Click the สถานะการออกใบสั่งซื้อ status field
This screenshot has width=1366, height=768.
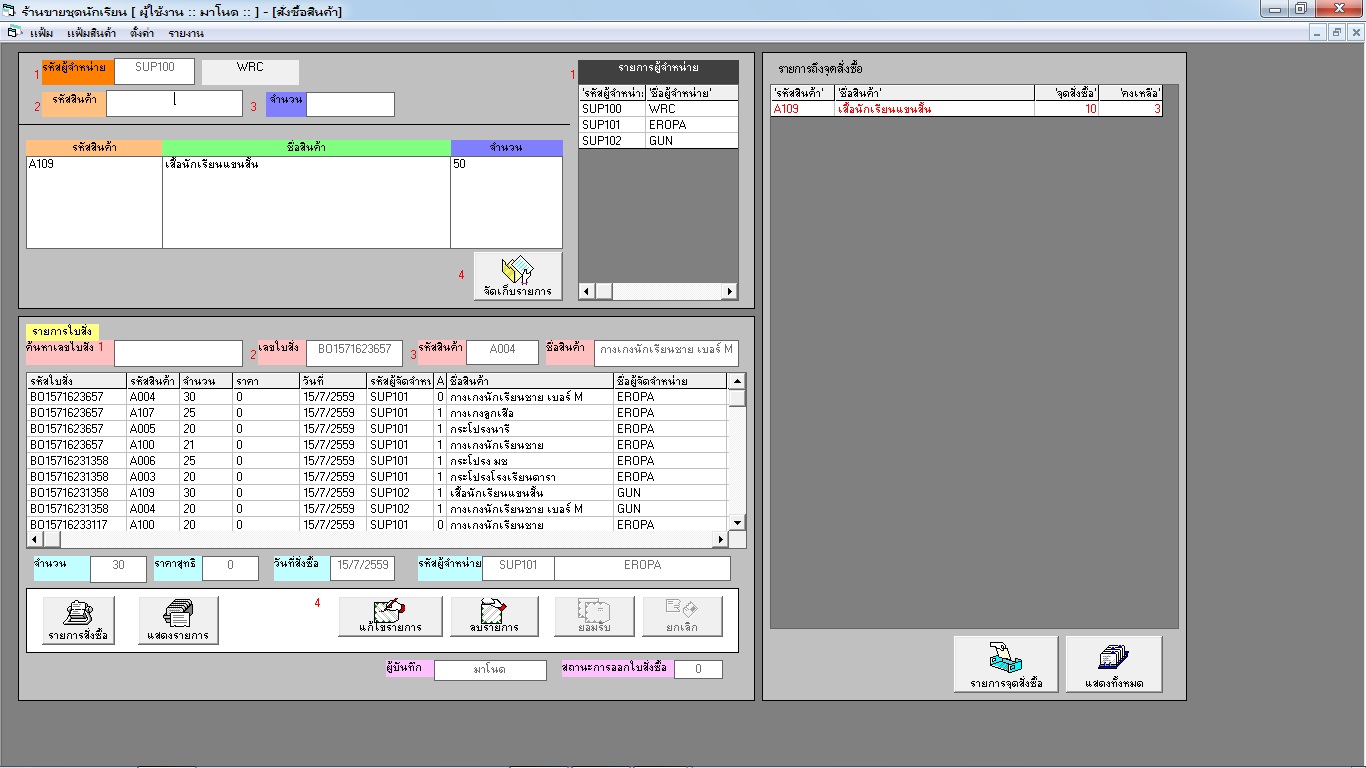[698, 669]
